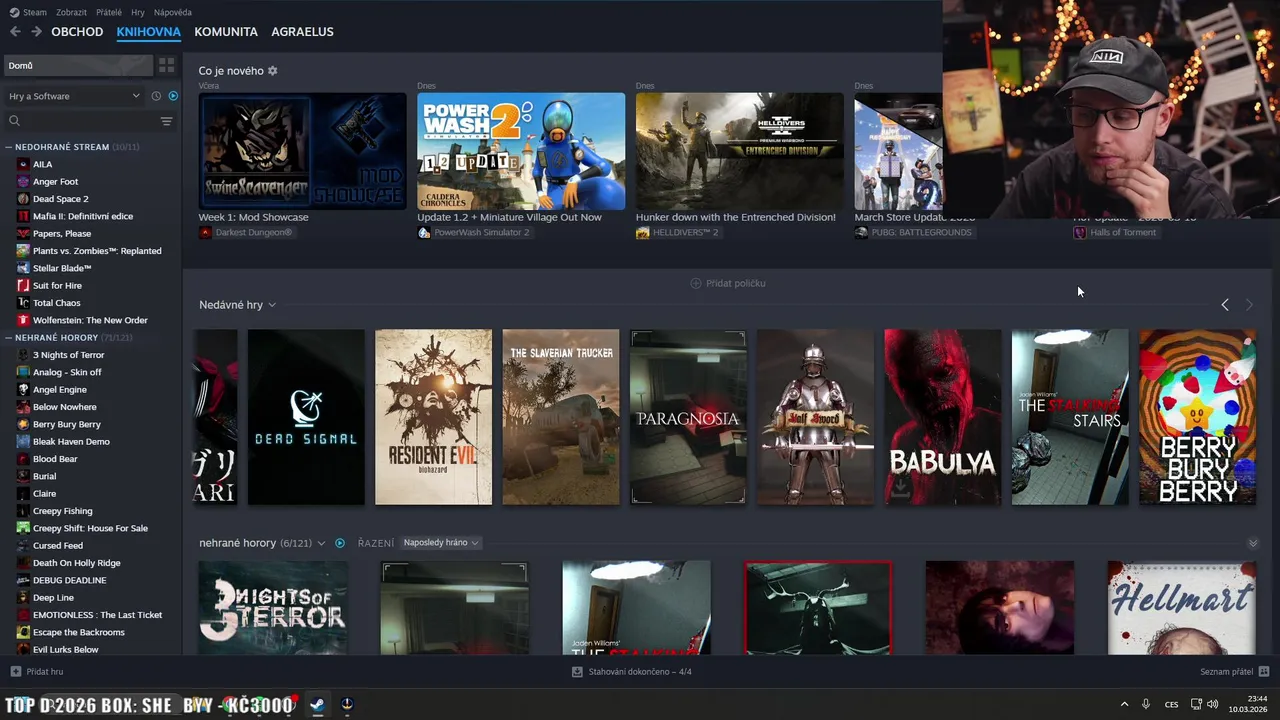Image resolution: width=1280 pixels, height=720 pixels.
Task: Open advanced filter options icon
Action: click(167, 121)
